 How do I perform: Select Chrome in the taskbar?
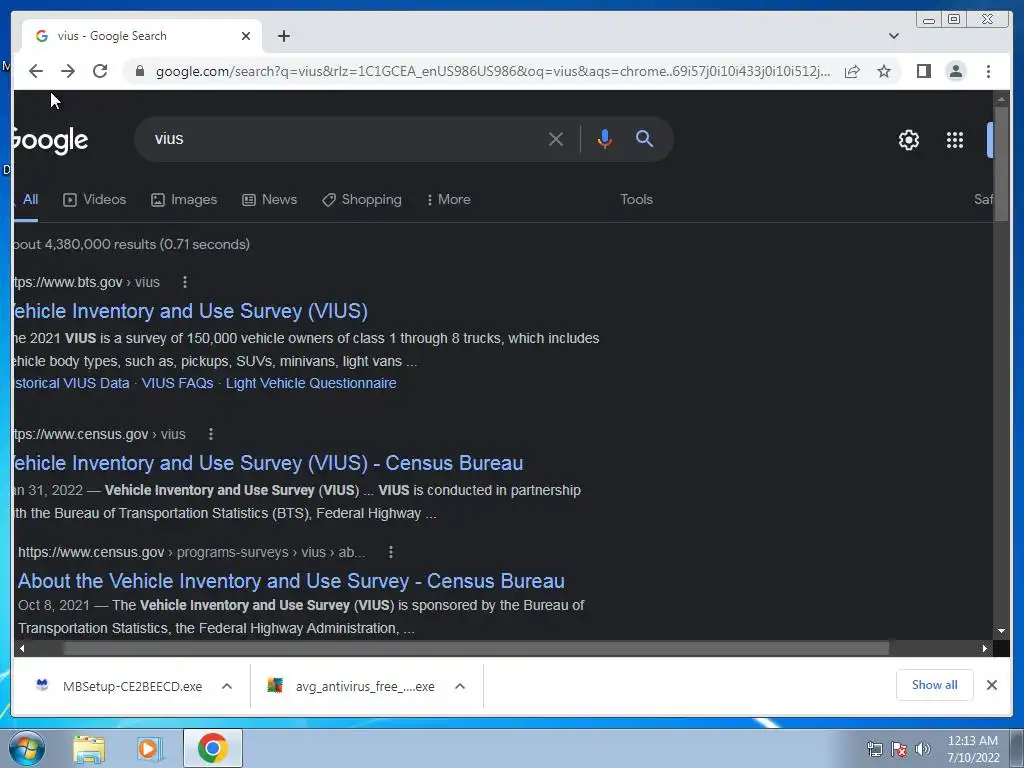[x=213, y=748]
